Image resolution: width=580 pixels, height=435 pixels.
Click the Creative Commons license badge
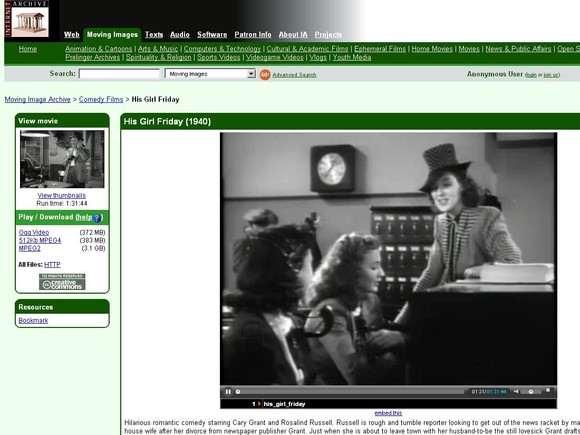pyautogui.click(x=62, y=282)
